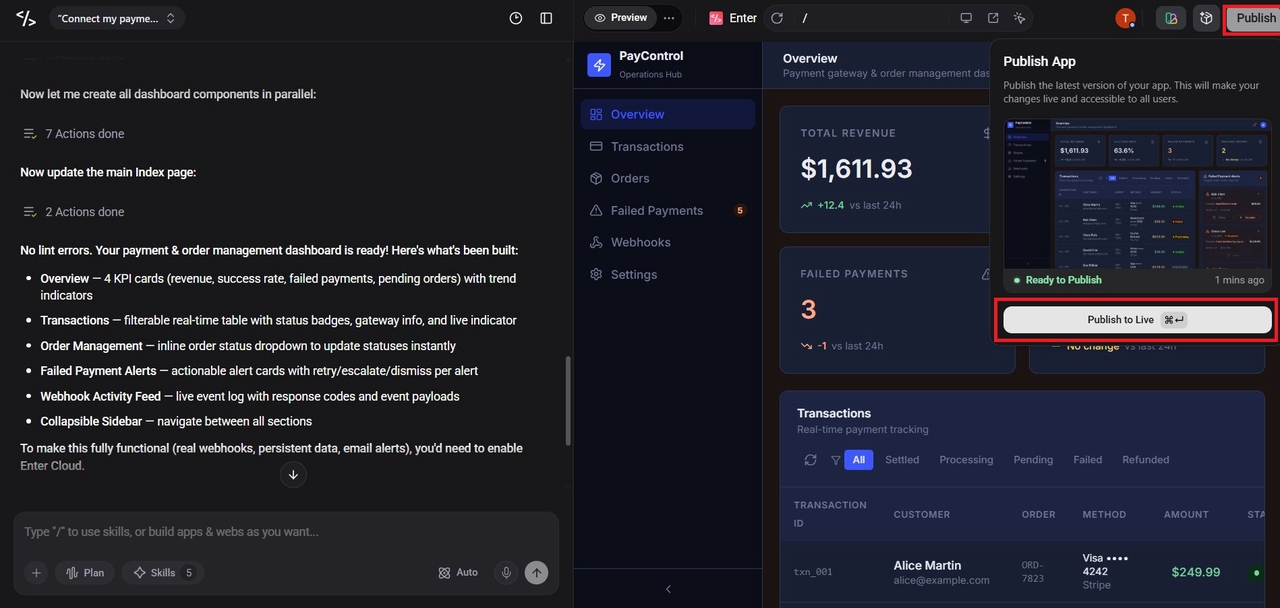Open preview in new tab icon
The height and width of the screenshot is (608, 1280).
[x=993, y=18]
